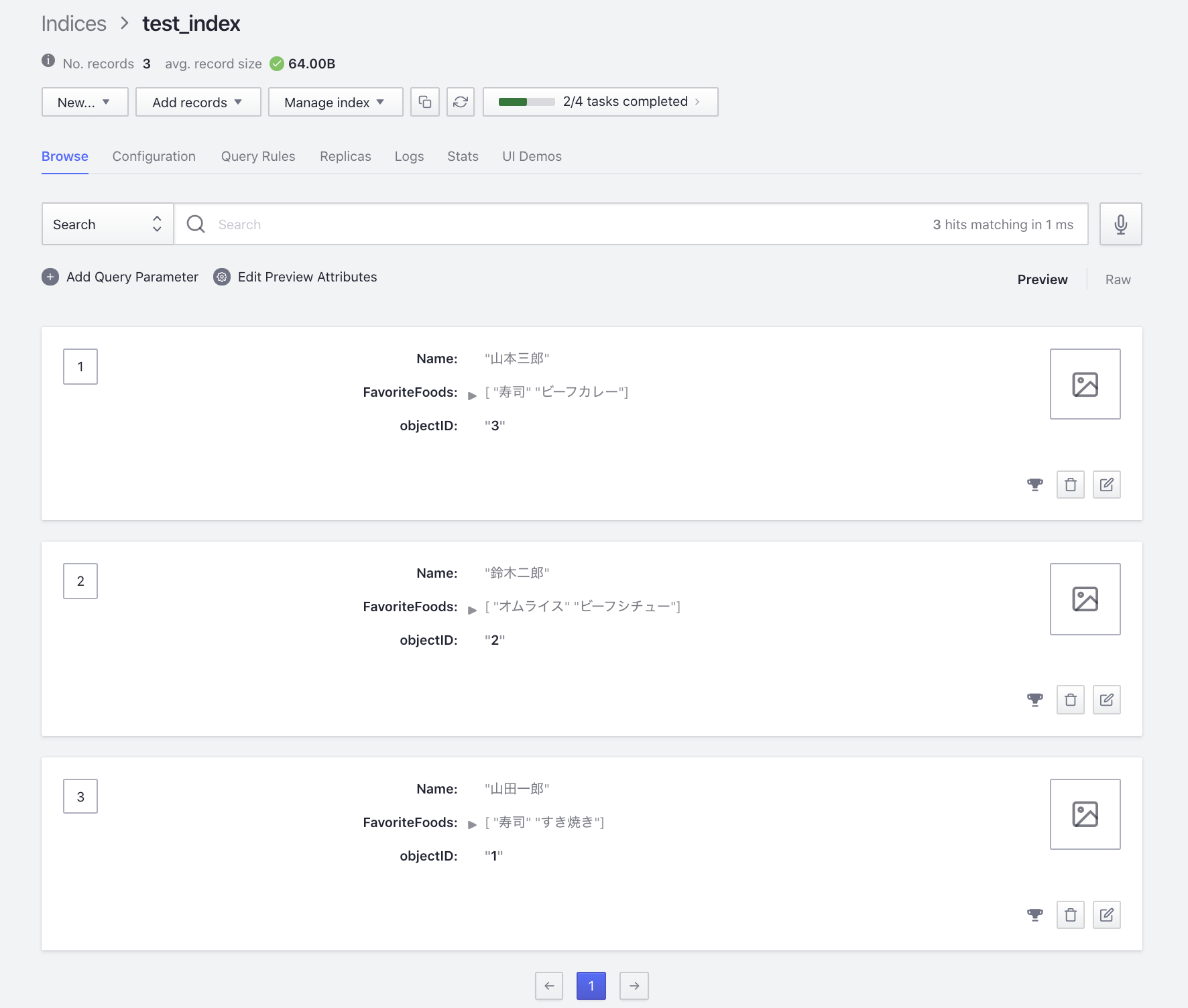The width and height of the screenshot is (1188, 1008).
Task: Copy the index settings using the copy icon
Action: [425, 102]
